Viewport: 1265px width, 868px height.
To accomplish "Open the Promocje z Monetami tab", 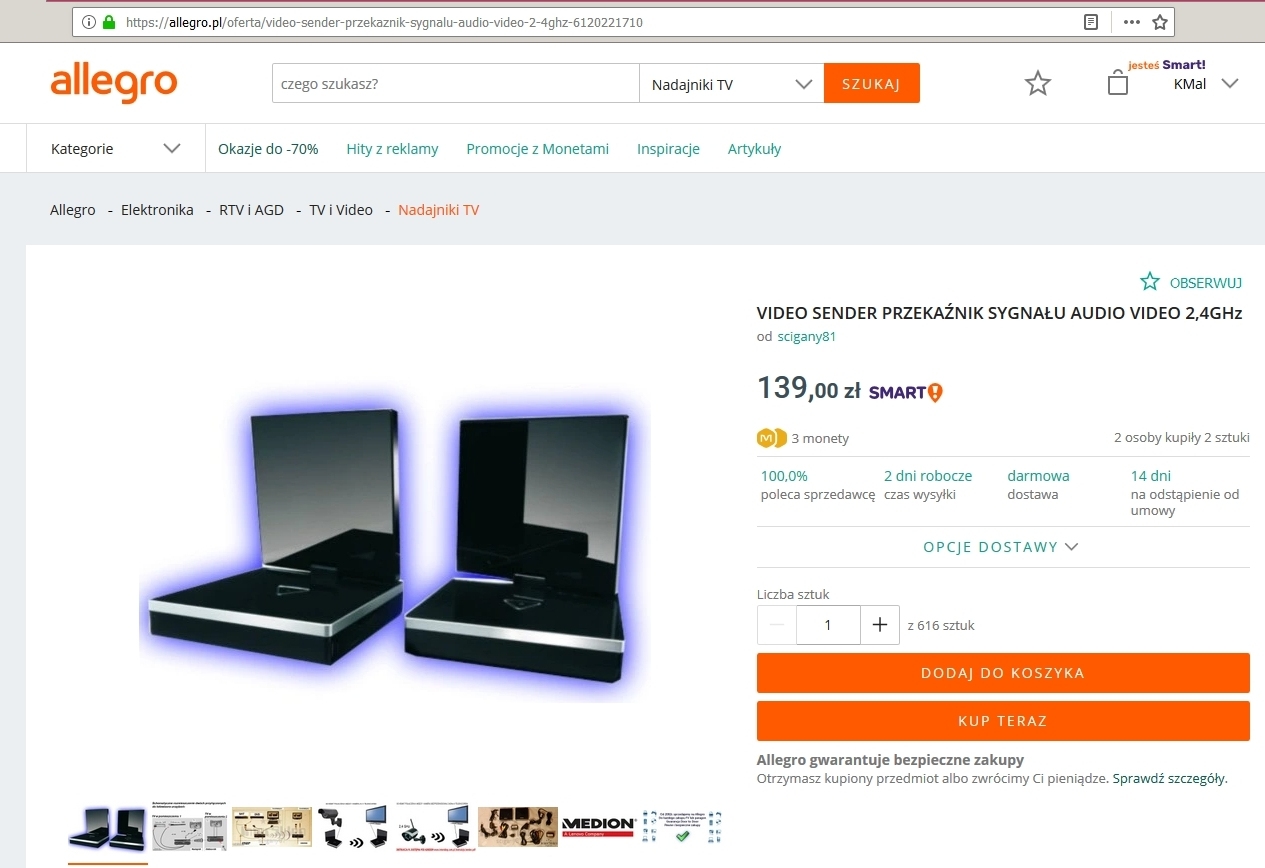I will click(537, 149).
